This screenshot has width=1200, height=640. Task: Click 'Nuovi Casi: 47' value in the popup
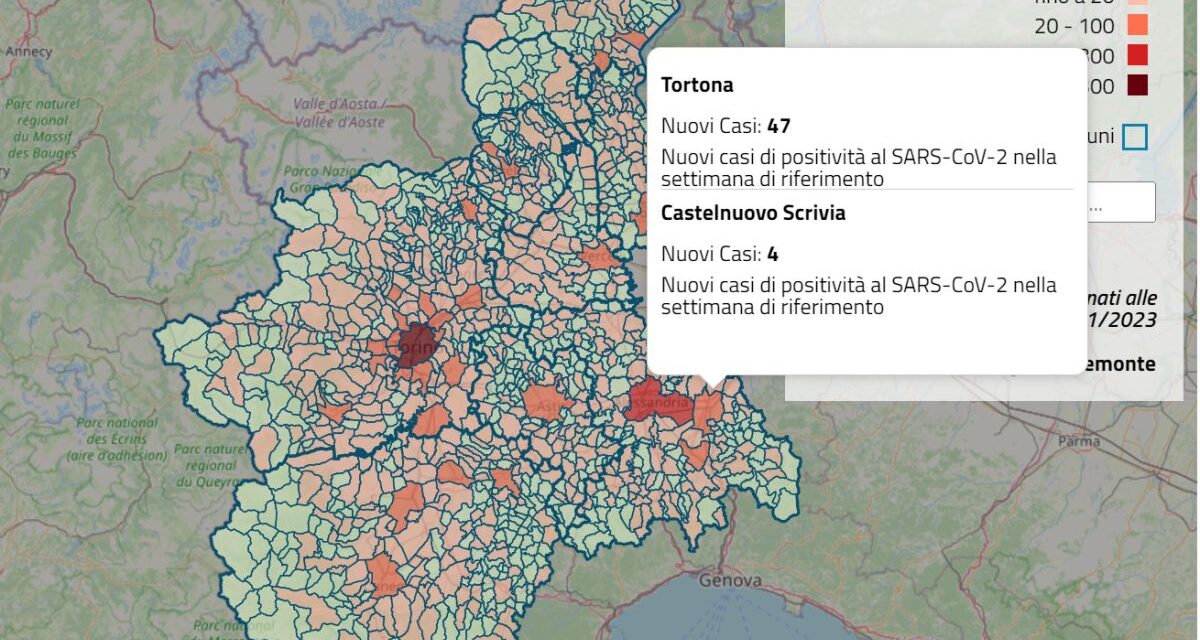click(x=724, y=126)
